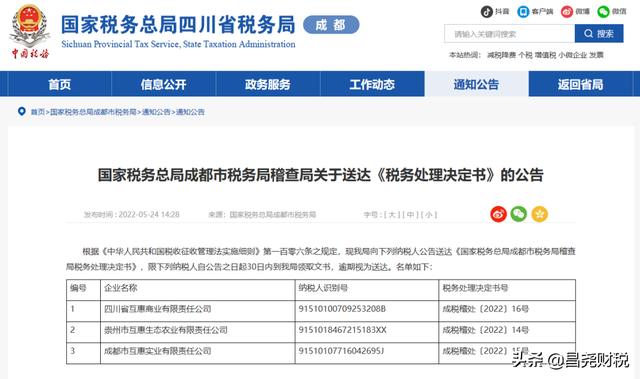This screenshot has height=379, width=640.
Task: Open 国家税务总局成都市税务局 breadcrumb link
Action: pos(93,112)
